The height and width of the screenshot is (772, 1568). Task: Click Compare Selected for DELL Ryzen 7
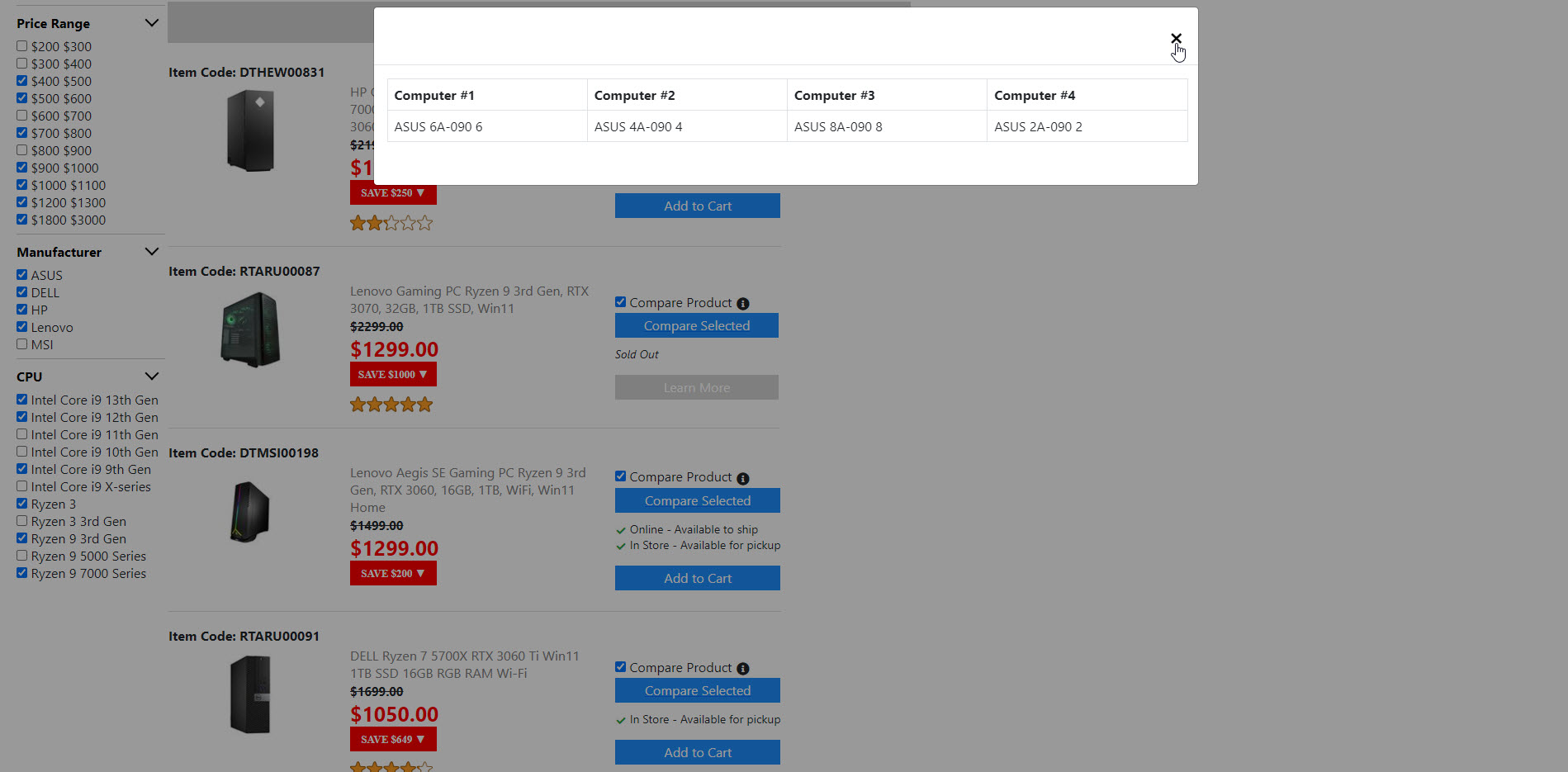[x=697, y=690]
